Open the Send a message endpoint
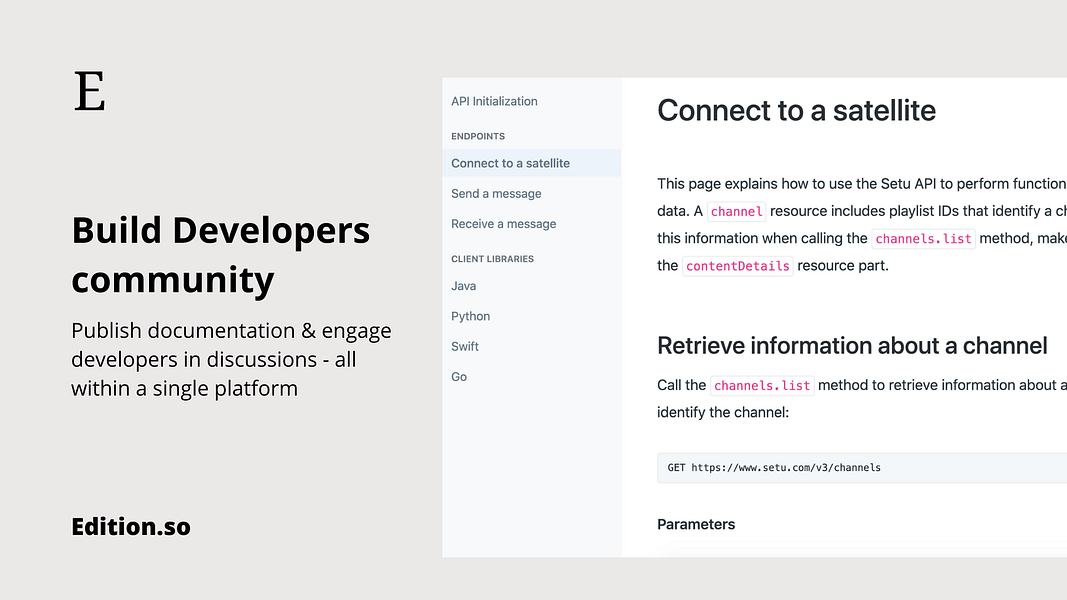The height and width of the screenshot is (600, 1067). [x=496, y=194]
